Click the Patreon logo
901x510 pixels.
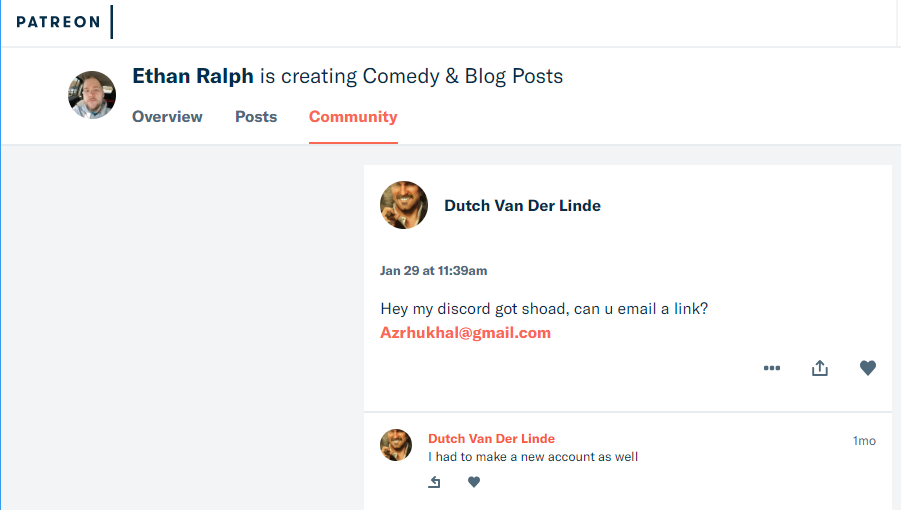tap(58, 22)
